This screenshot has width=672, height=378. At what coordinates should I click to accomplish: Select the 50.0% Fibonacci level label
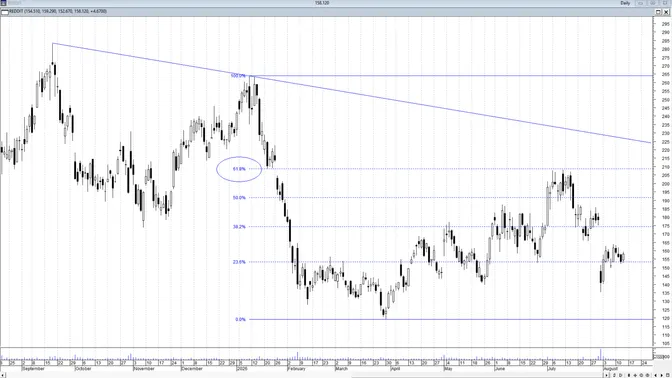pyautogui.click(x=239, y=198)
